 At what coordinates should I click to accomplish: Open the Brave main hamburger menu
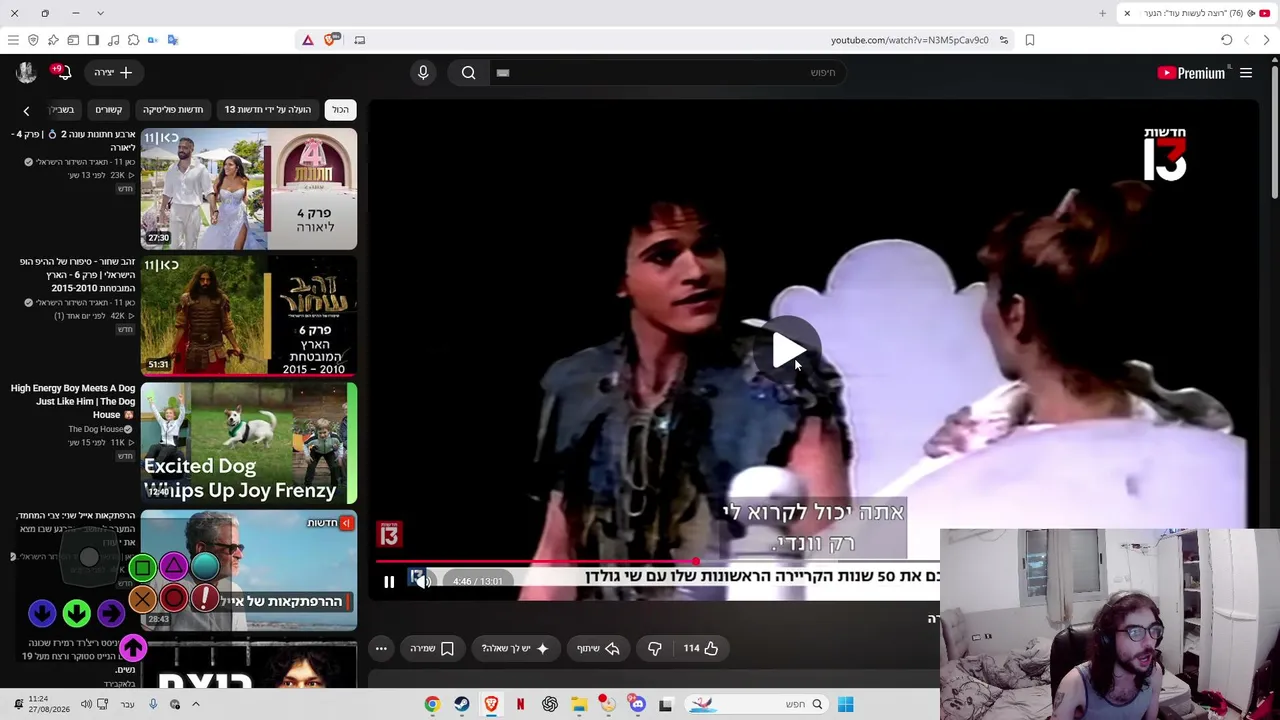click(13, 40)
